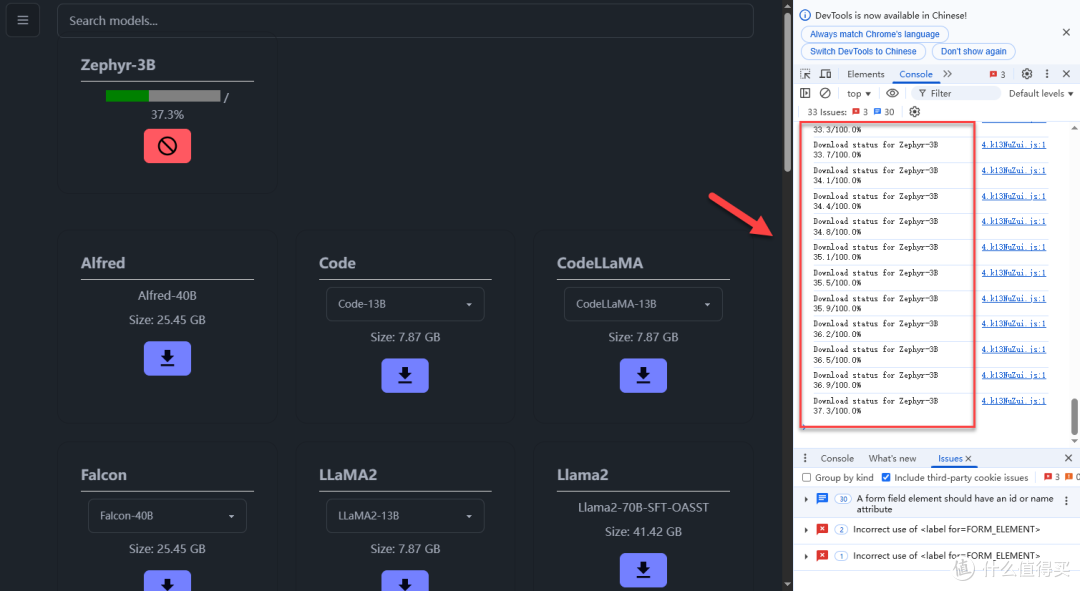Open the top context selector

pyautogui.click(x=859, y=93)
